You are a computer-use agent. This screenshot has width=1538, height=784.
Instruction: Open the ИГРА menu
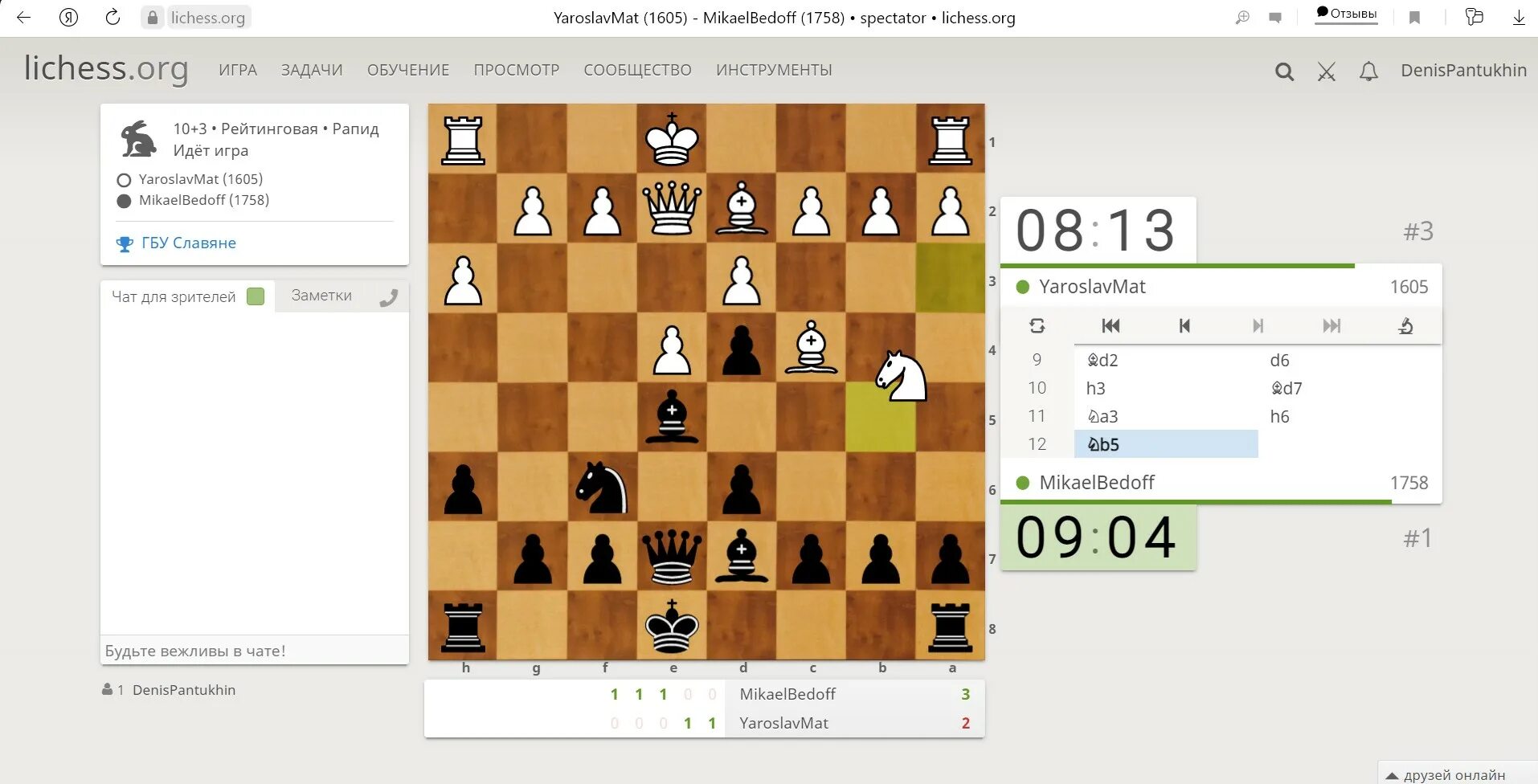(x=238, y=70)
